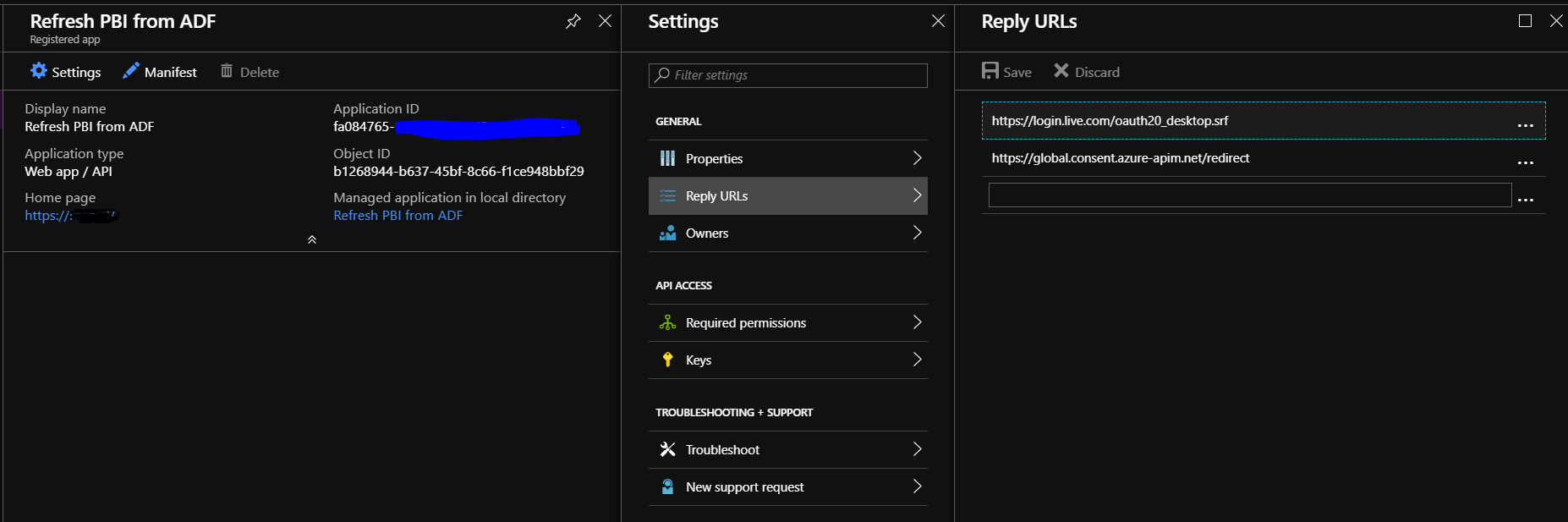Open the New support request item
The height and width of the screenshot is (522, 1568).
(x=787, y=486)
